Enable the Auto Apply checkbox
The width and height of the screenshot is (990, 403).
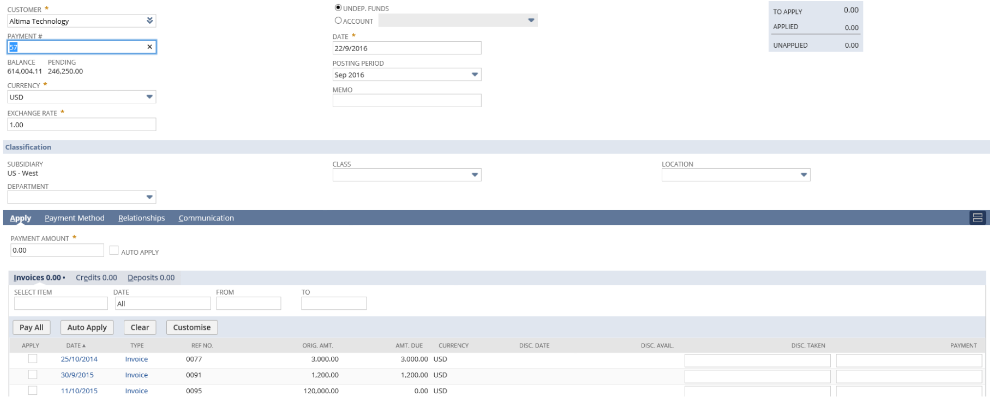113,251
